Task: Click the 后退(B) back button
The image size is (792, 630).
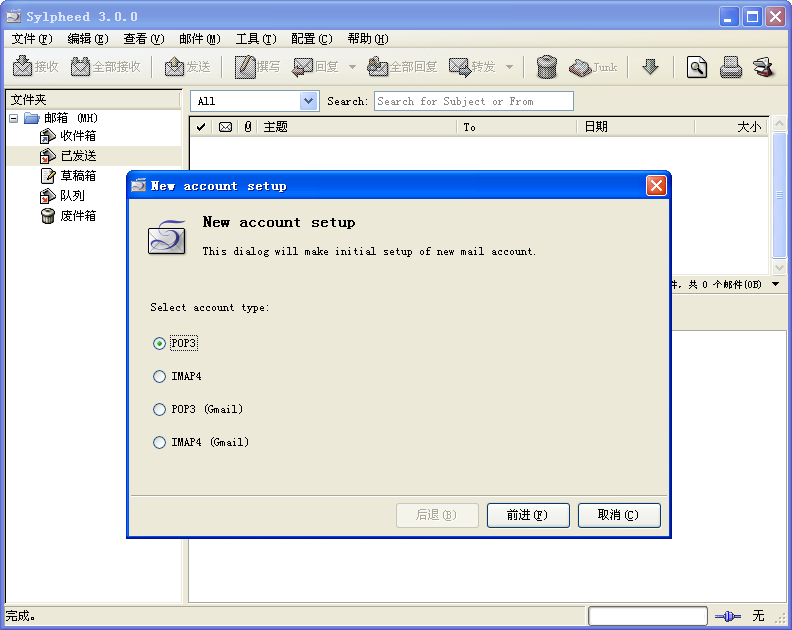Action: click(x=437, y=515)
